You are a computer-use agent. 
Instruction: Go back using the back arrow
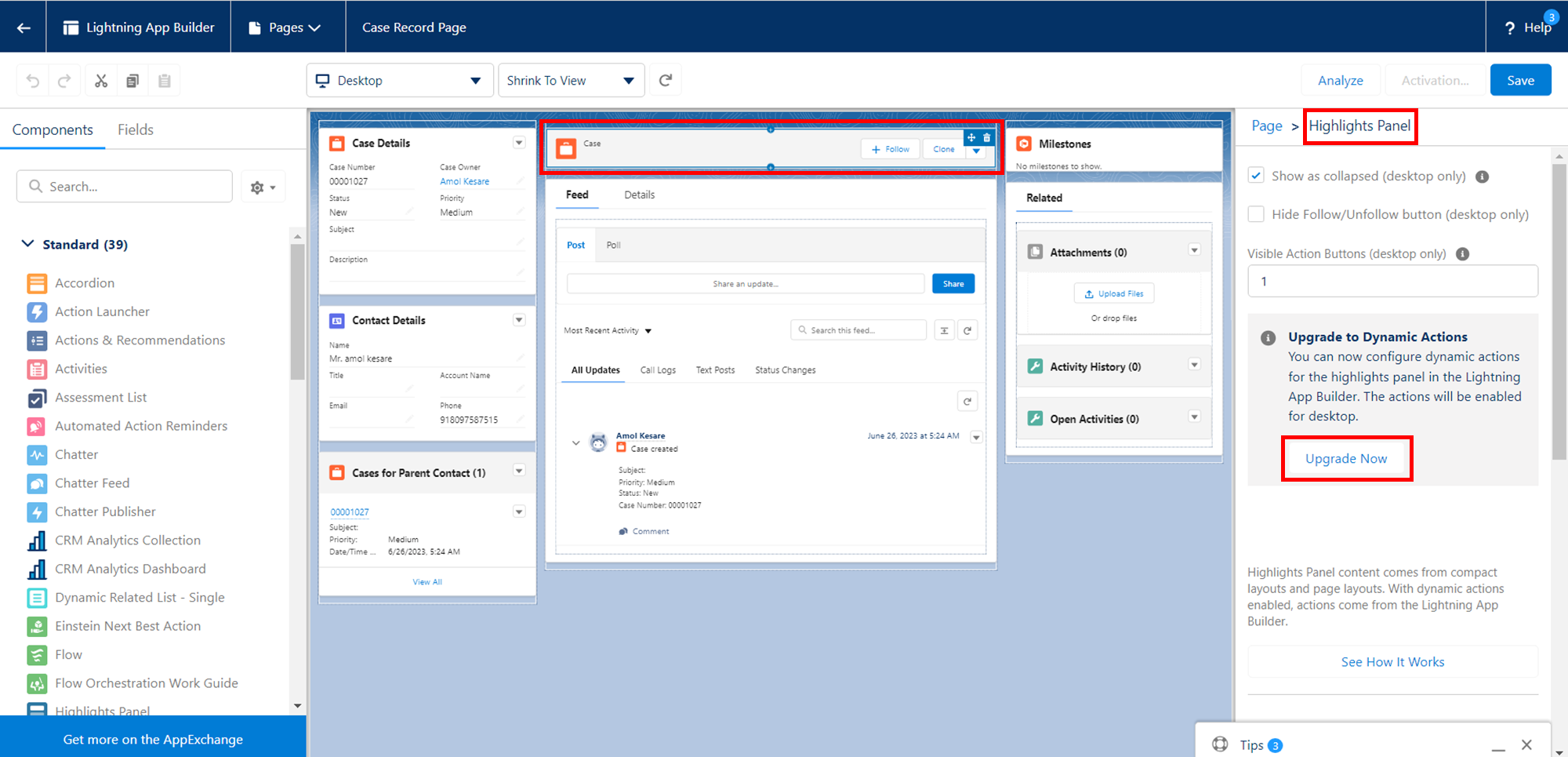pyautogui.click(x=24, y=27)
